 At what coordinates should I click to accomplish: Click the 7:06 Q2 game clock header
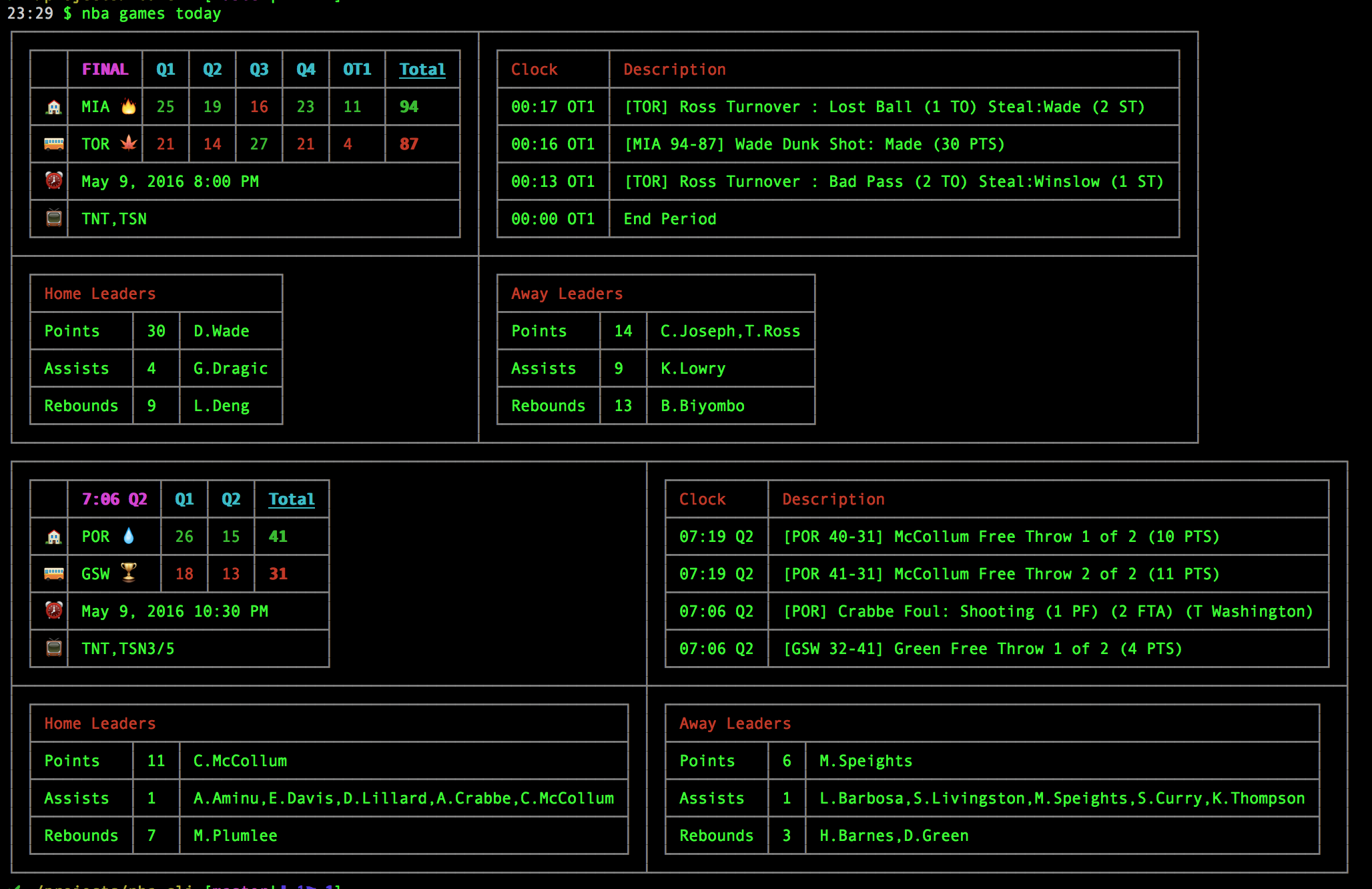(x=114, y=499)
